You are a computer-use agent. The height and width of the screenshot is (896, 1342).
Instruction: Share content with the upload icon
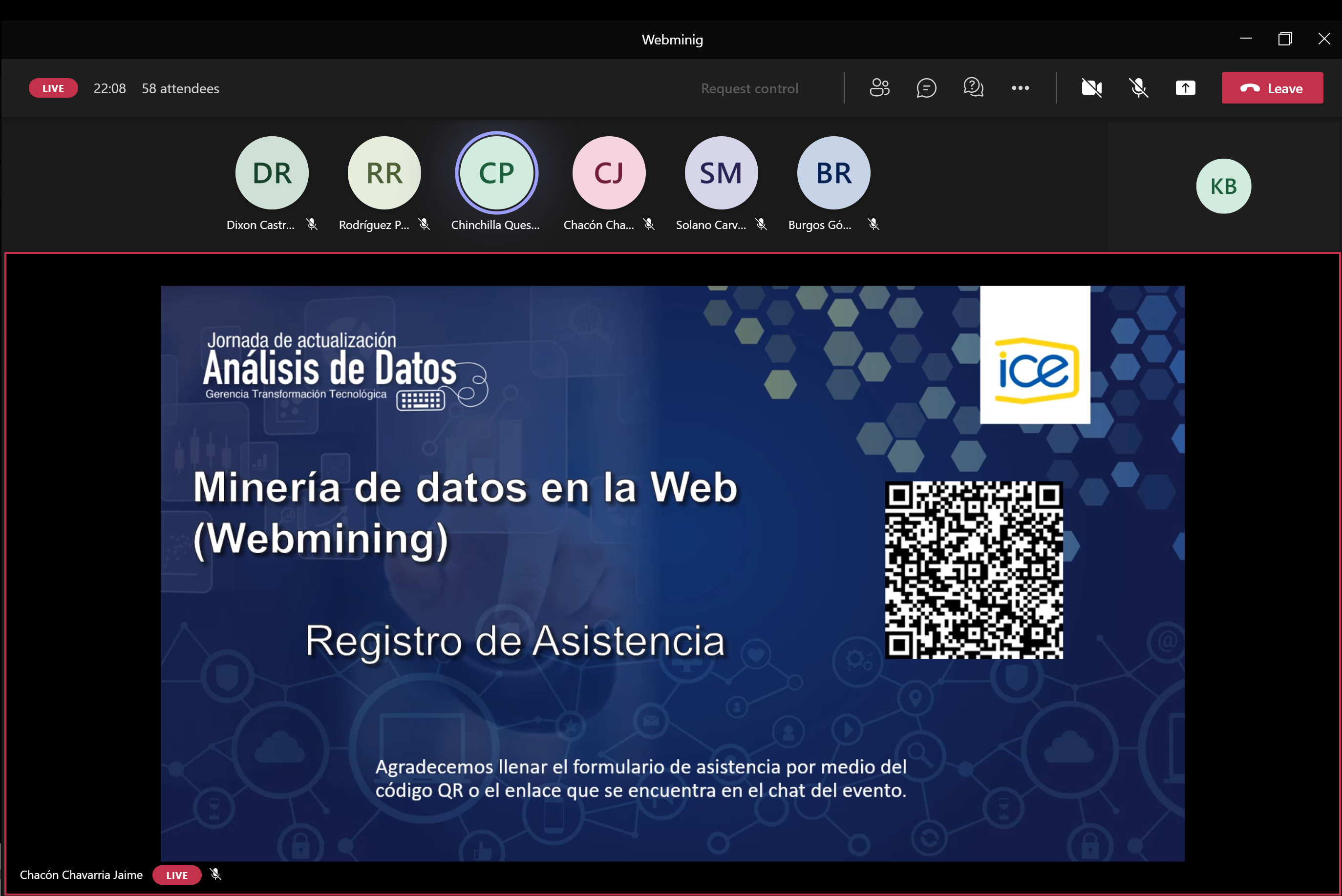[x=1185, y=88]
